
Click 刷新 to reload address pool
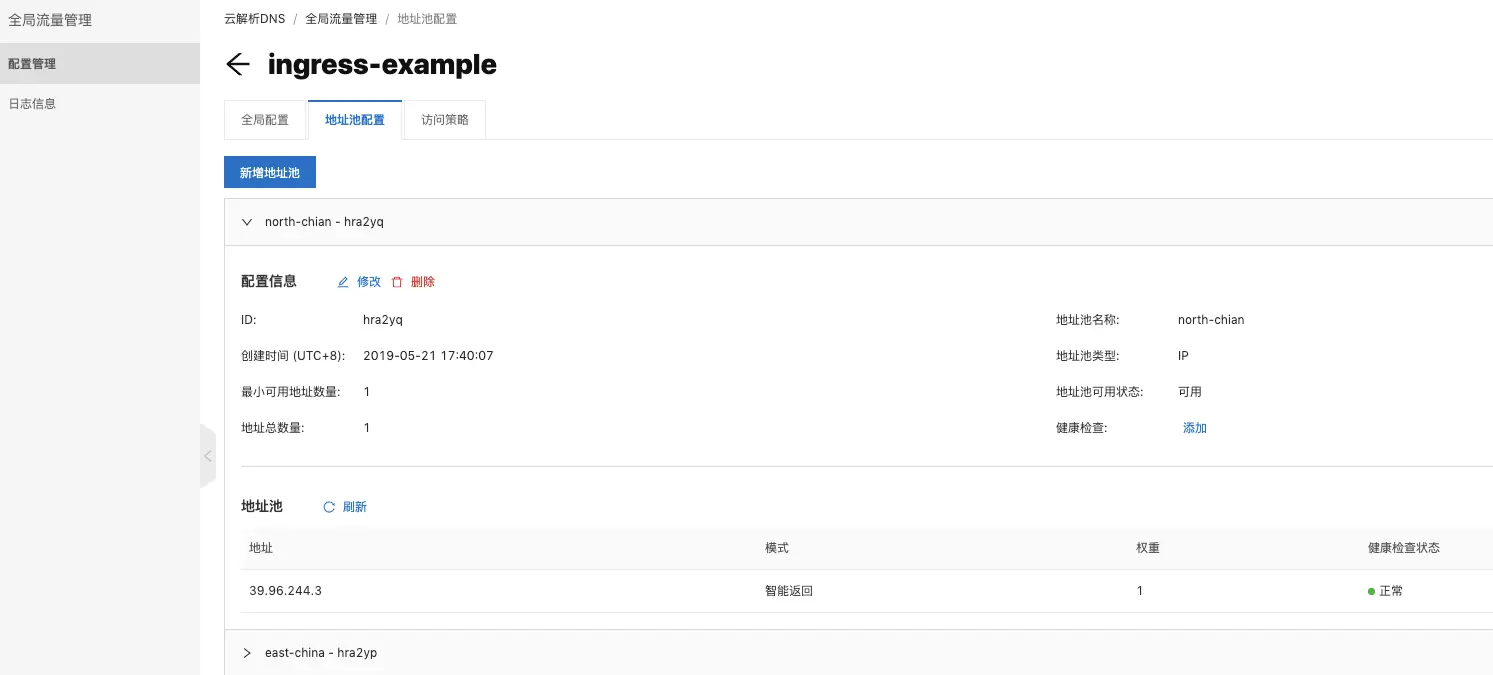click(355, 507)
